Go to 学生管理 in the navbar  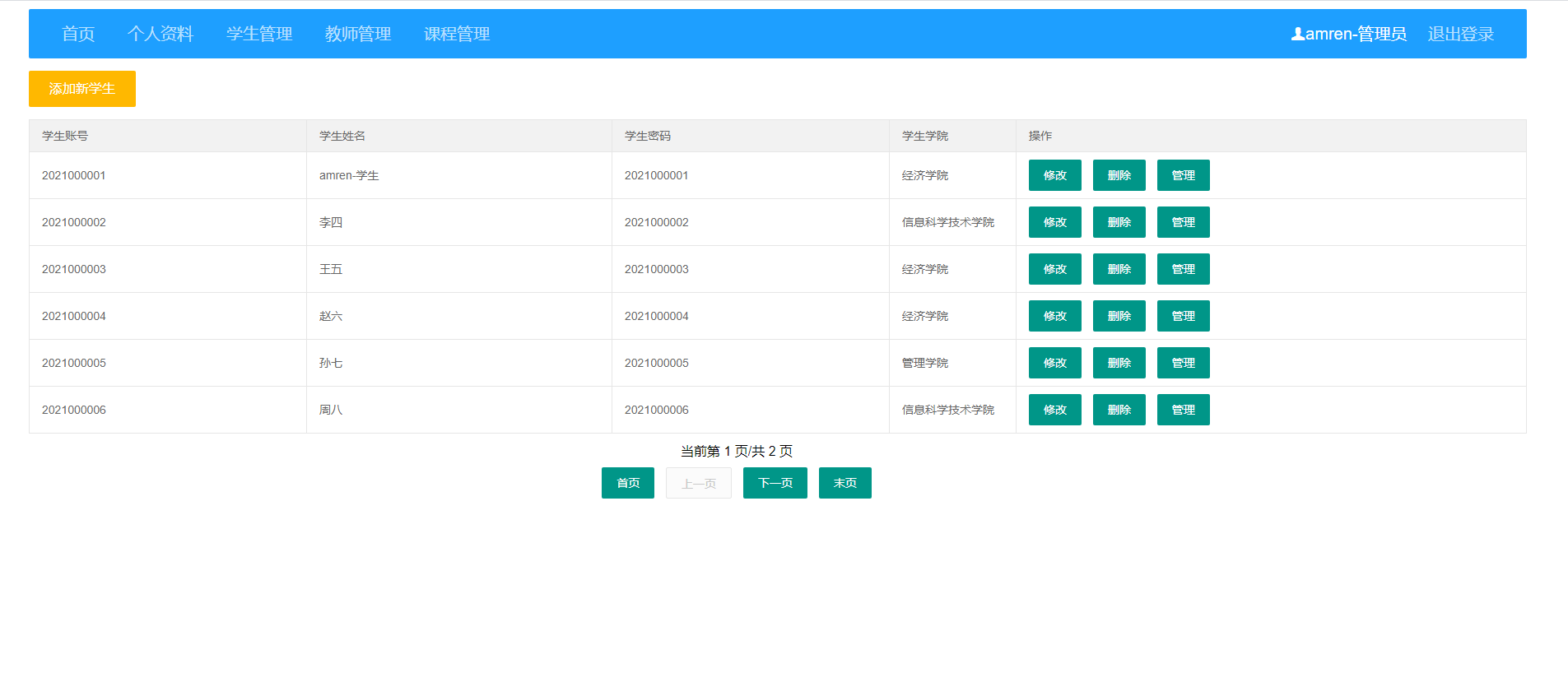click(259, 34)
